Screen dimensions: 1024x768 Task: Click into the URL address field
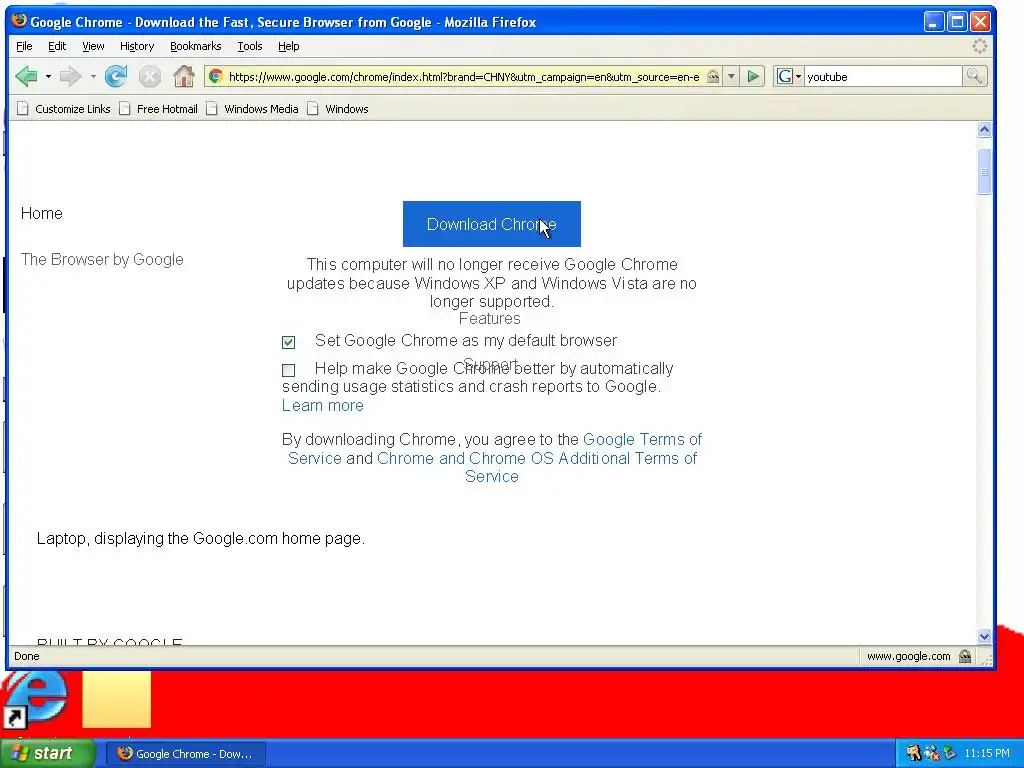[464, 76]
